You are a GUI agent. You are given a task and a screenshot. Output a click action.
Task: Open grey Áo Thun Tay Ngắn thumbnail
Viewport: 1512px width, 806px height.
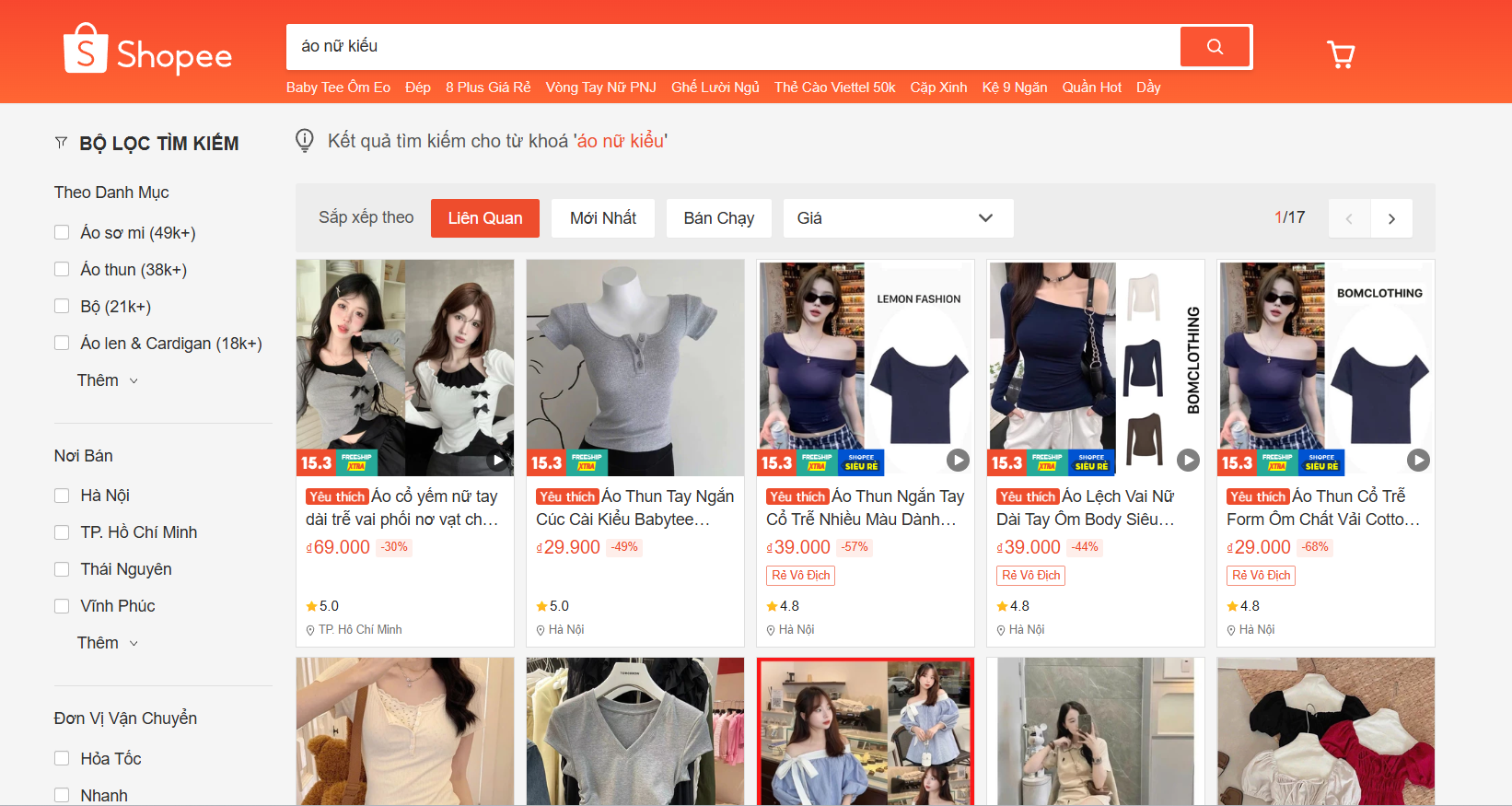coord(635,368)
